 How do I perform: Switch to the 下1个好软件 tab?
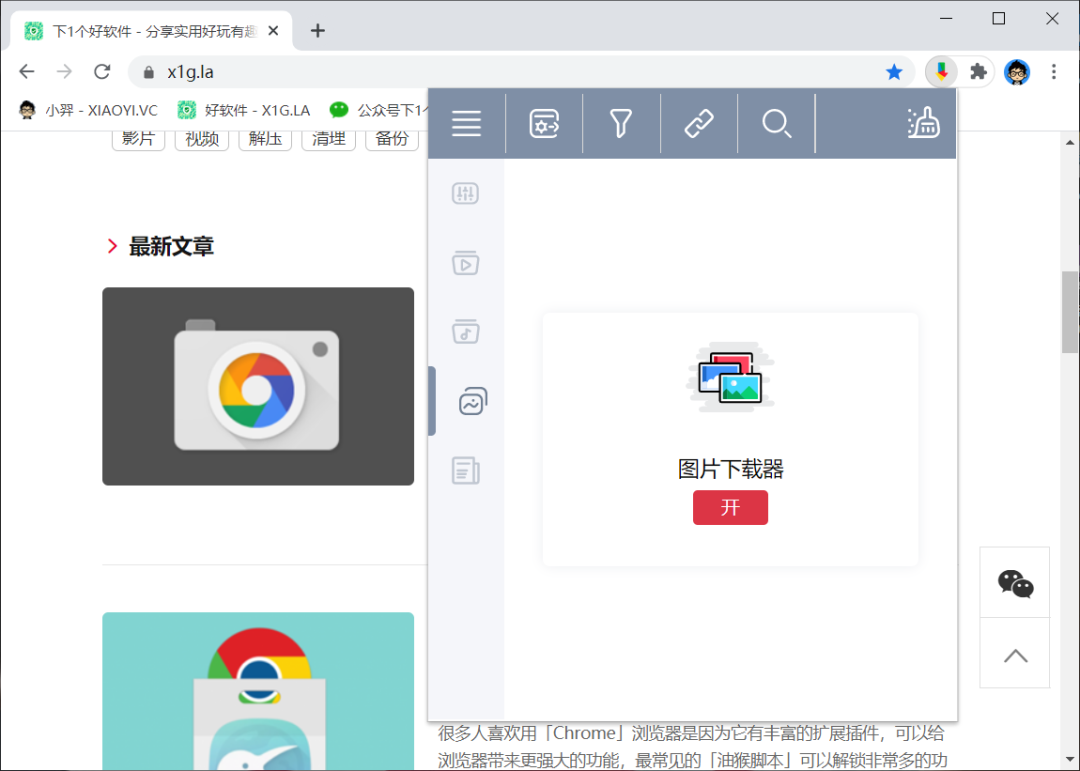click(x=152, y=31)
